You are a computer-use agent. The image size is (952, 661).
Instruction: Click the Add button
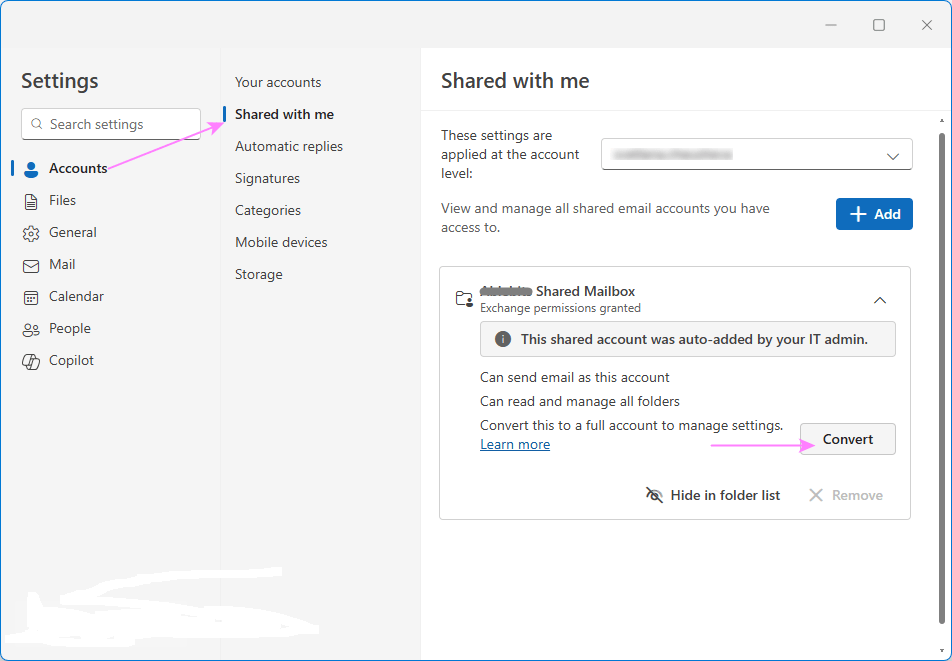pos(874,214)
